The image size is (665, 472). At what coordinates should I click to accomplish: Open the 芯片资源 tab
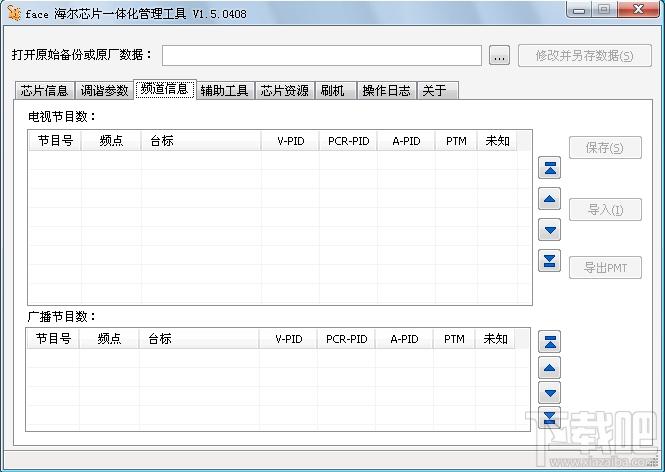click(285, 90)
